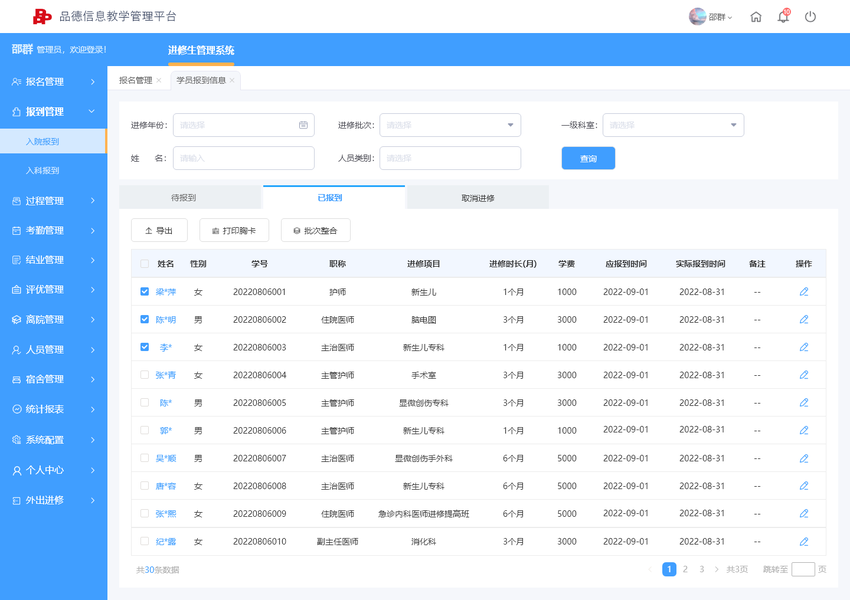The width and height of the screenshot is (850, 600).
Task: Open the 进修生管理系统 top tab
Action: (x=201, y=50)
